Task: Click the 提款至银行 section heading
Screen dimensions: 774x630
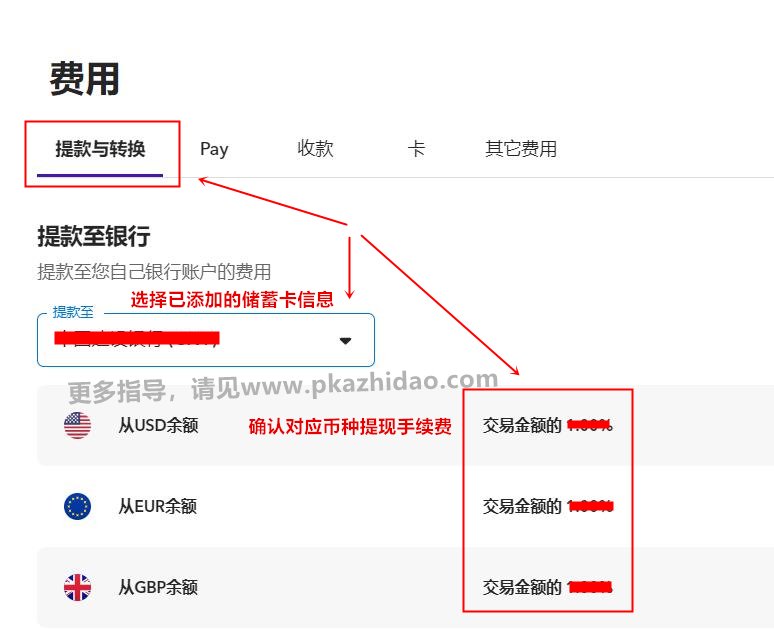Action: click(x=94, y=236)
